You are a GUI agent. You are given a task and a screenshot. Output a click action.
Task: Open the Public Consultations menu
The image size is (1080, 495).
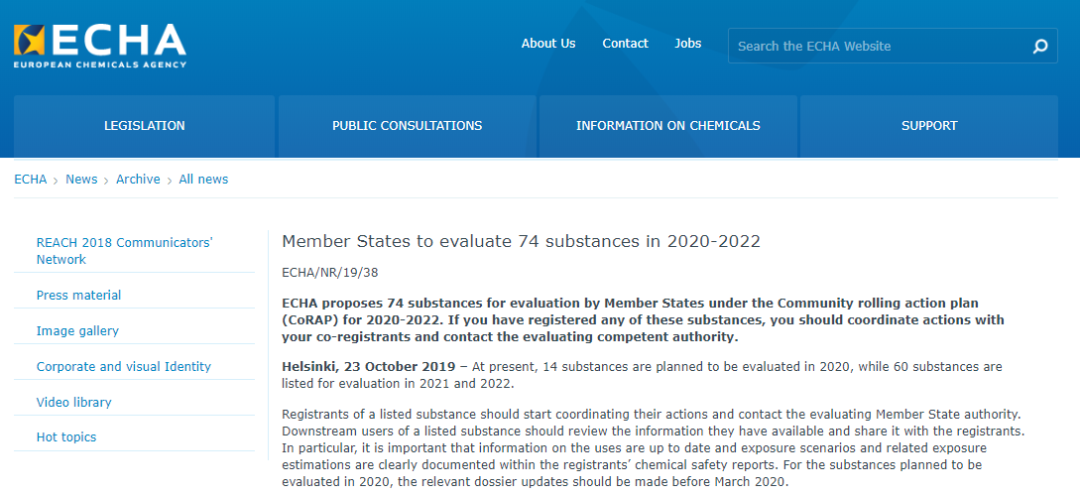click(x=407, y=126)
